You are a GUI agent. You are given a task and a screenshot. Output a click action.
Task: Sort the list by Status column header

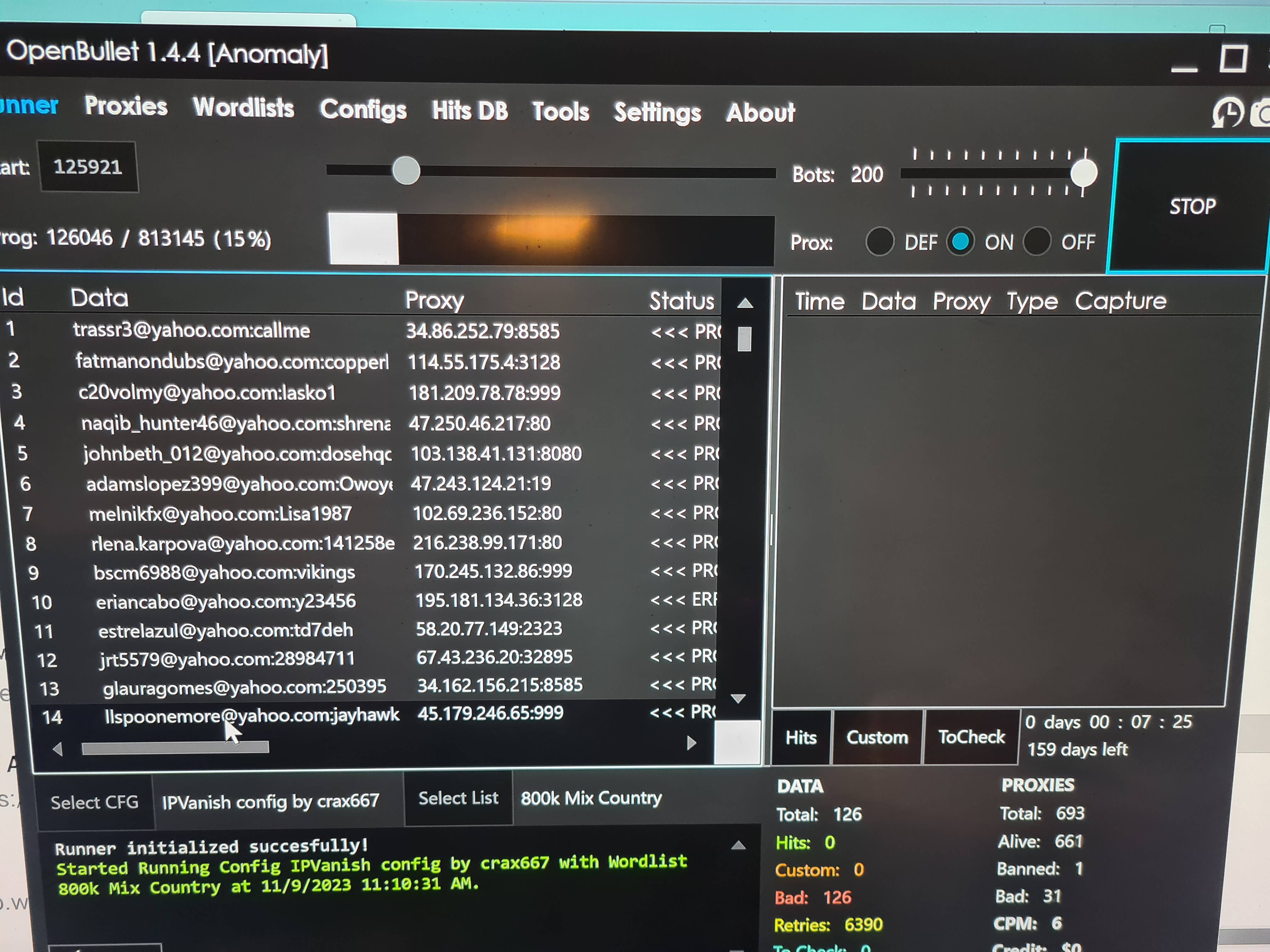click(682, 301)
